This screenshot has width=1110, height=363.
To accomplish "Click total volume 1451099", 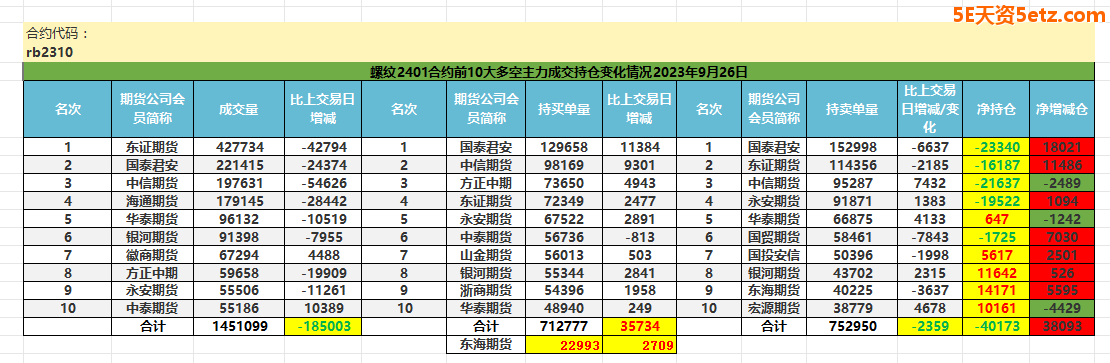I will (x=239, y=326).
